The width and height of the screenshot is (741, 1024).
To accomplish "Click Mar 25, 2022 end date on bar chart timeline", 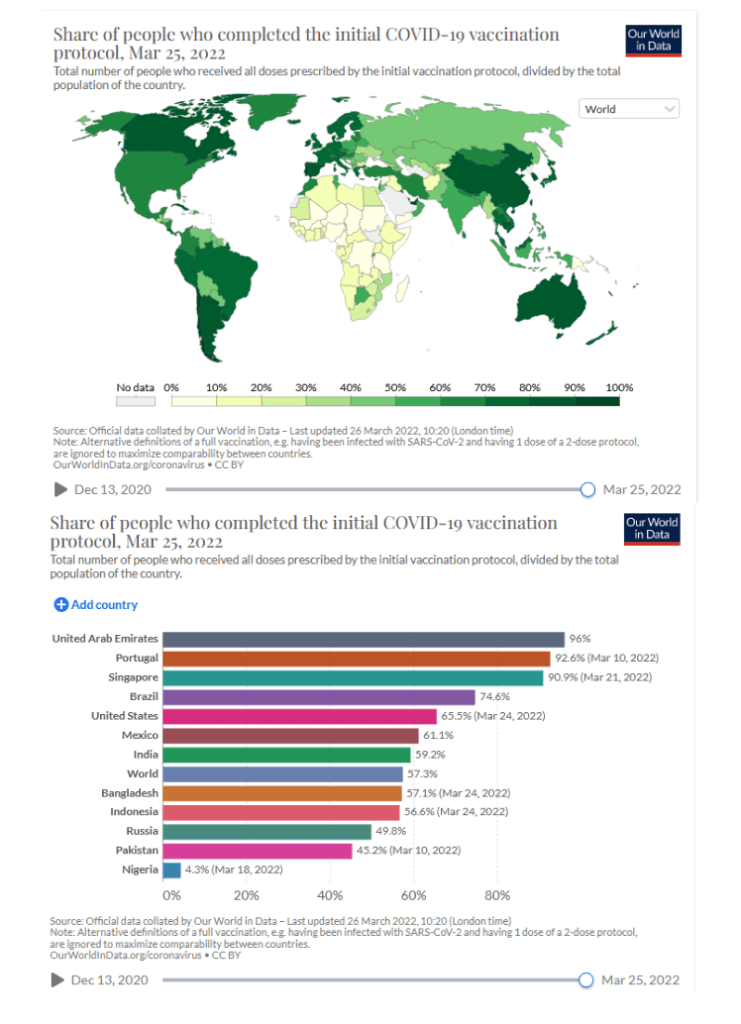I will point(641,980).
